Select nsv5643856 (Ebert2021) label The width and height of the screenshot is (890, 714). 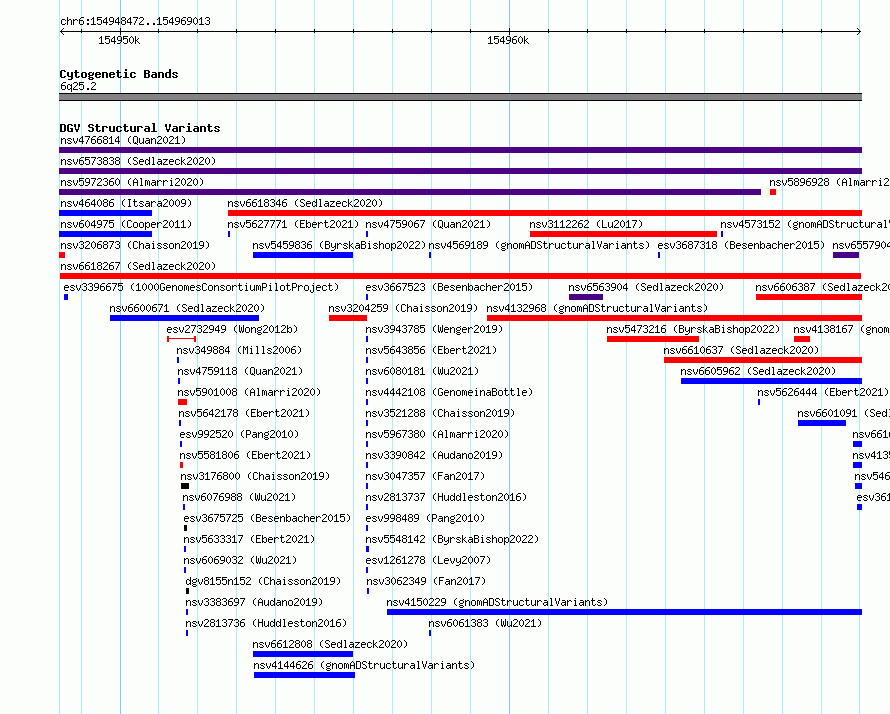point(431,350)
